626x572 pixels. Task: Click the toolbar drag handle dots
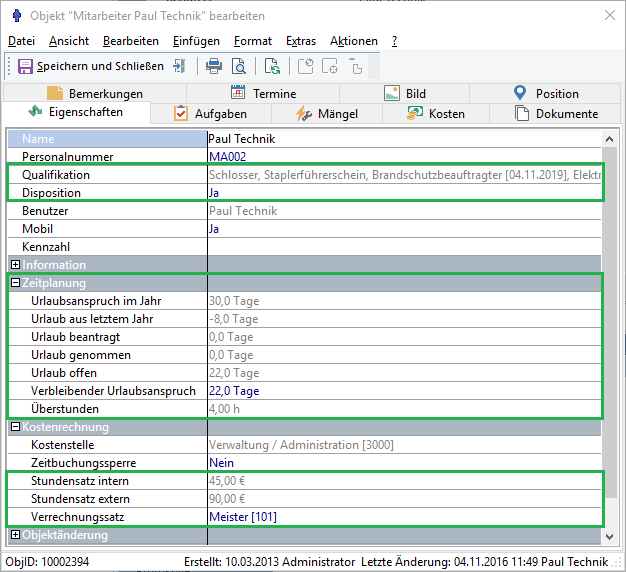click(9, 66)
